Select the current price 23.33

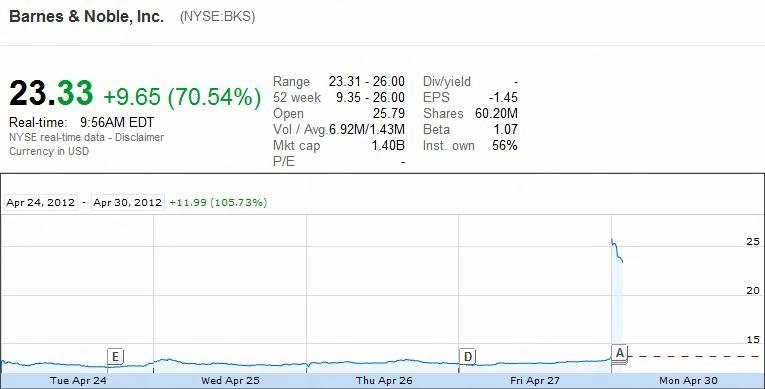pyautogui.click(x=51, y=93)
